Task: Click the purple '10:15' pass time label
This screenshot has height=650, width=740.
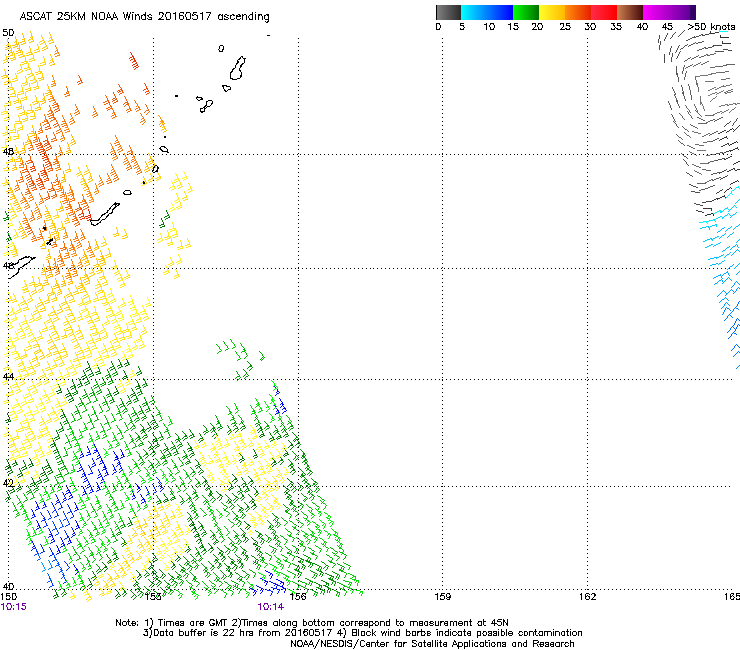Action: 14,607
